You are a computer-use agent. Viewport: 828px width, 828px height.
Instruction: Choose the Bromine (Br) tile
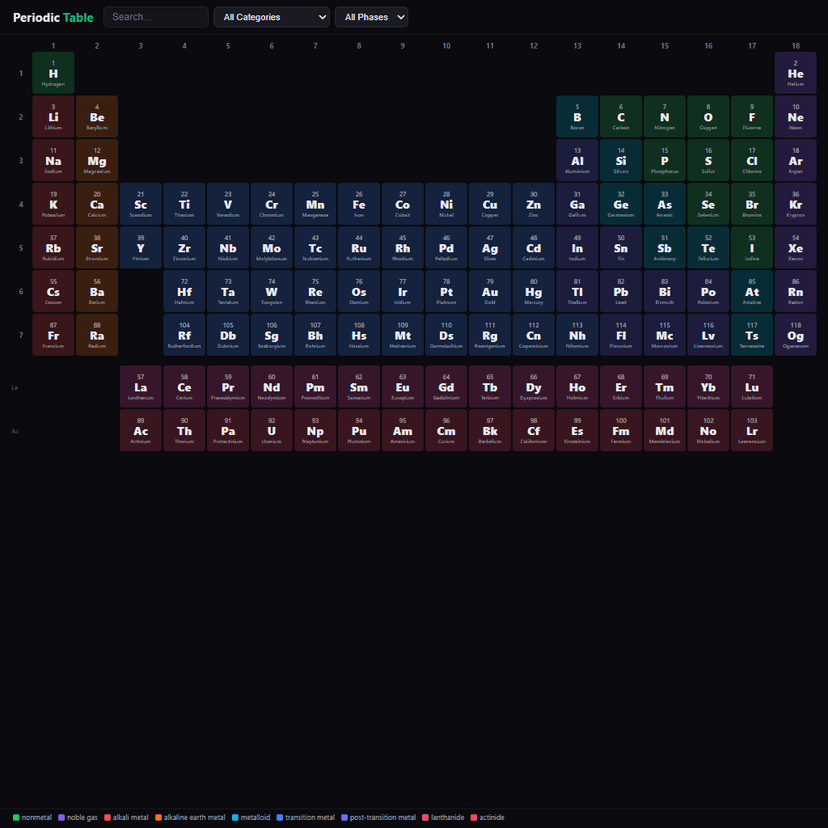coord(752,204)
